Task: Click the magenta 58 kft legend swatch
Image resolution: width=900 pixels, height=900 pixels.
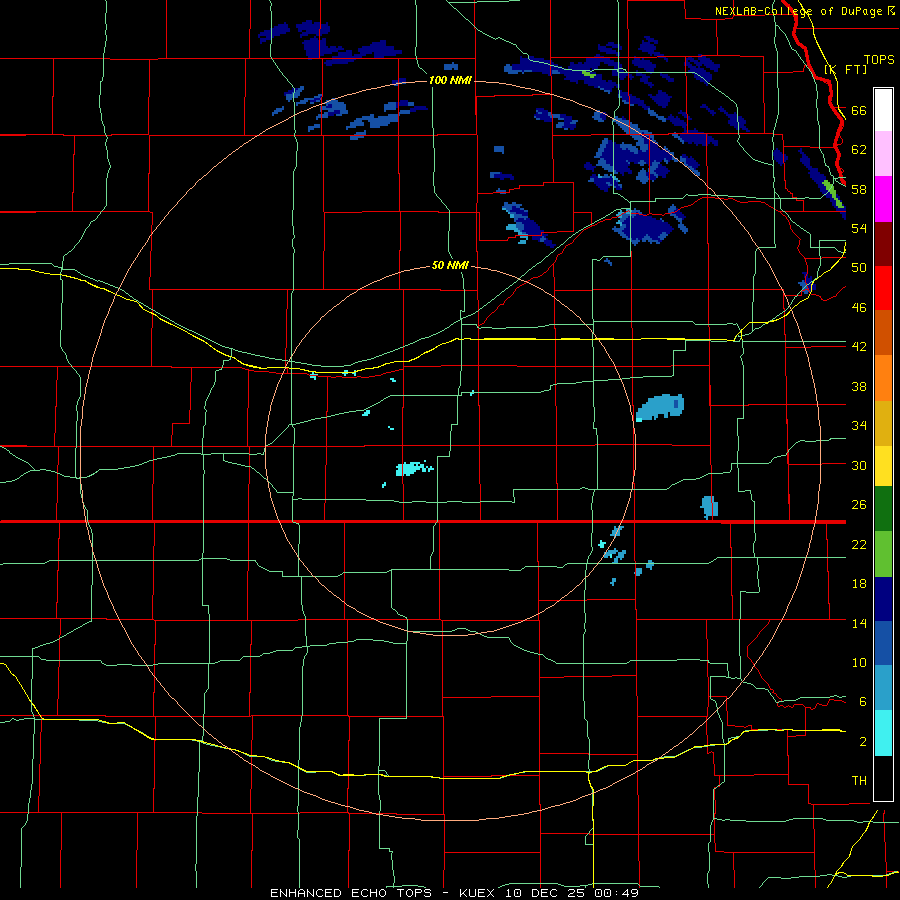Action: [883, 199]
